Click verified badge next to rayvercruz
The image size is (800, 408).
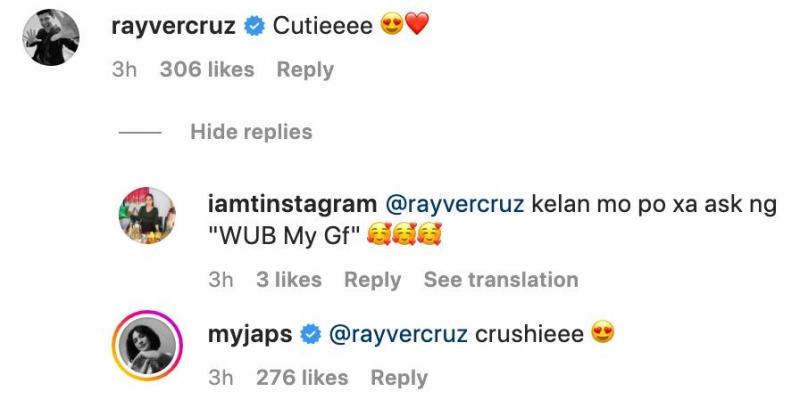tap(254, 28)
